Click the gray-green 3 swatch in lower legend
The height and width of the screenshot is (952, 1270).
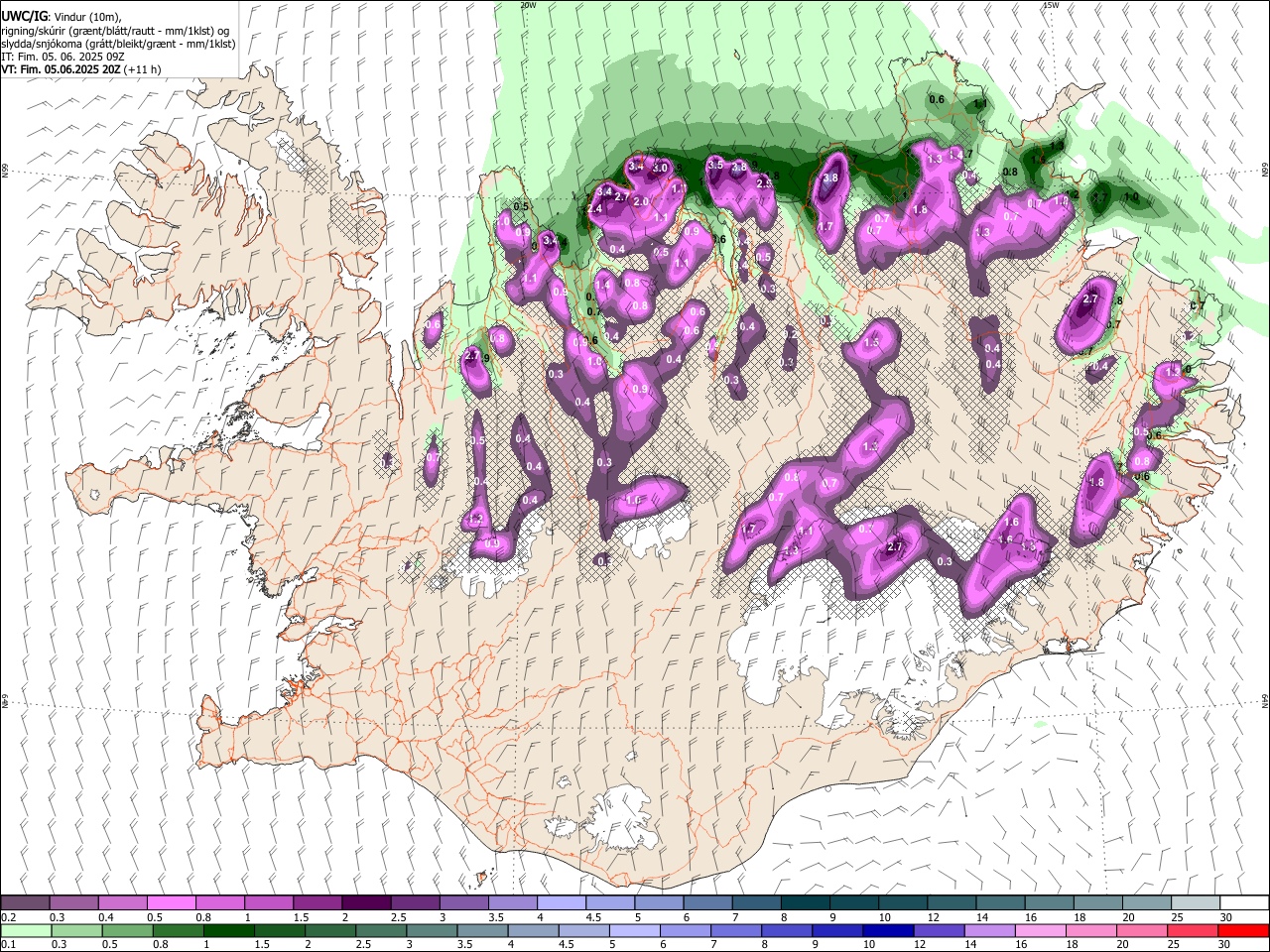pos(432,930)
